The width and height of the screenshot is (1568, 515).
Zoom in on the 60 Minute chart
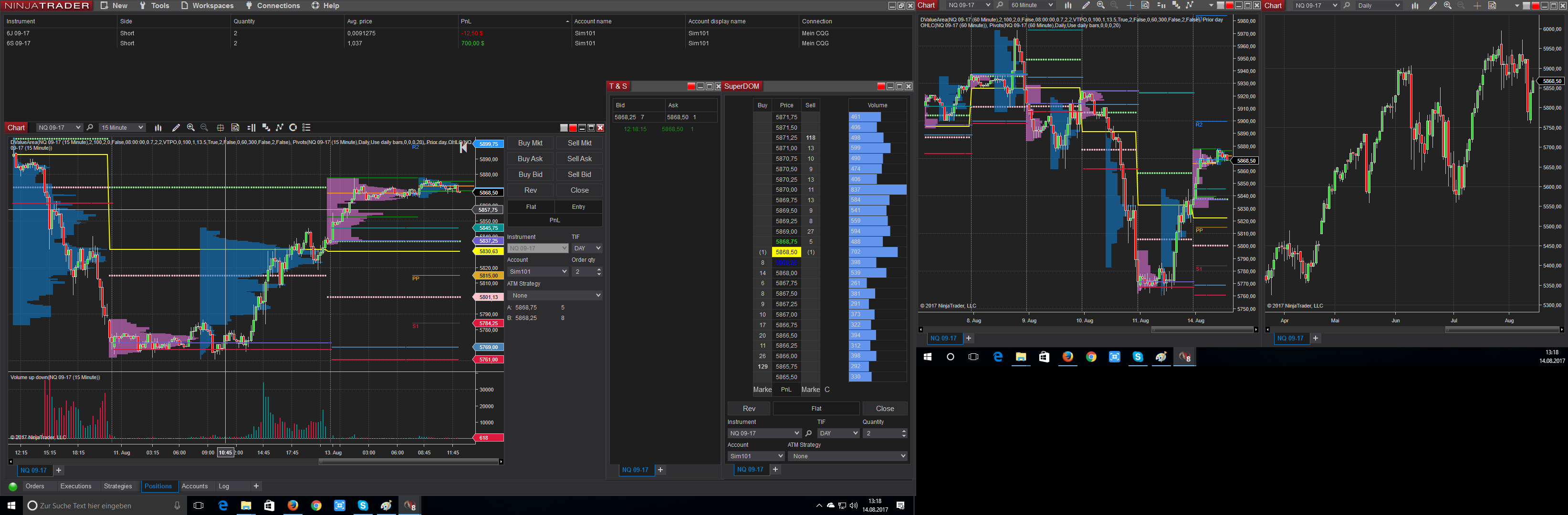point(1100,5)
